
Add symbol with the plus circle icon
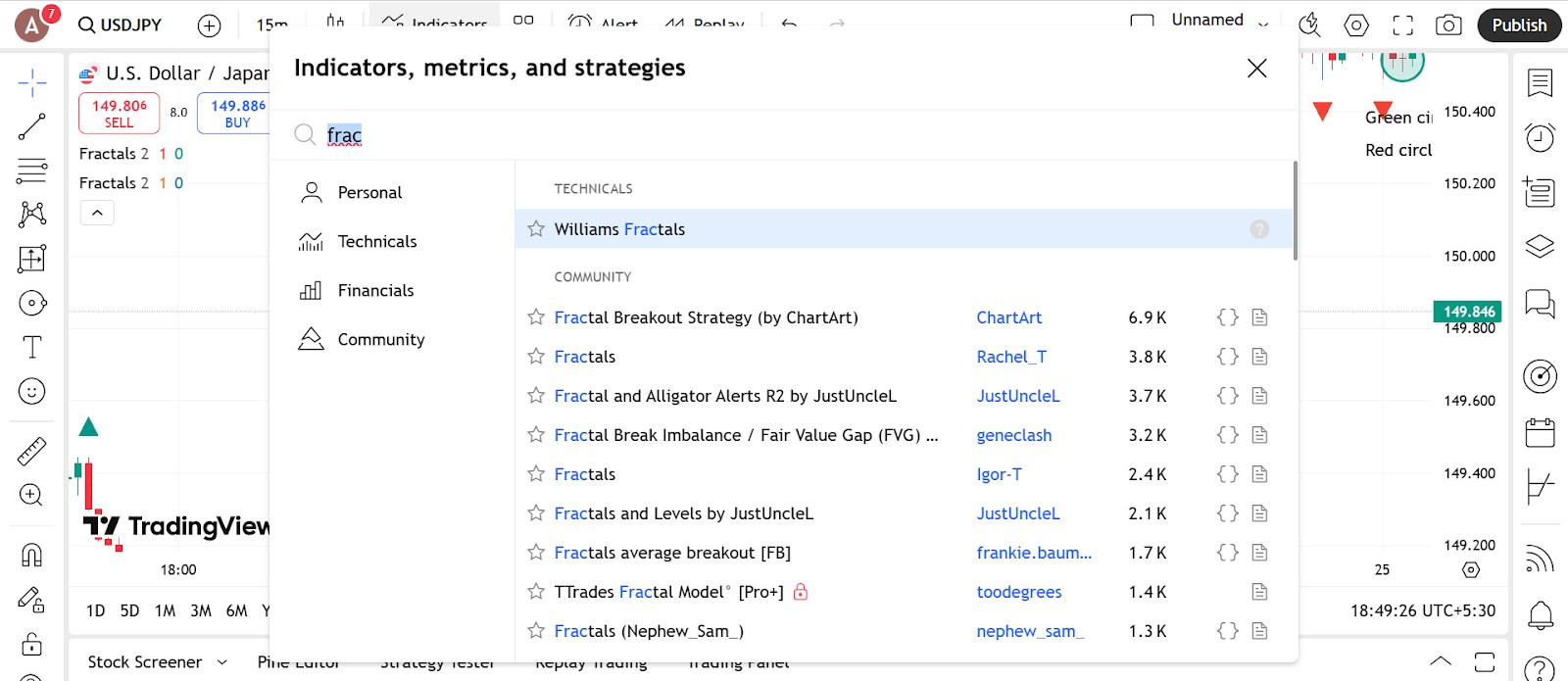[x=209, y=25]
